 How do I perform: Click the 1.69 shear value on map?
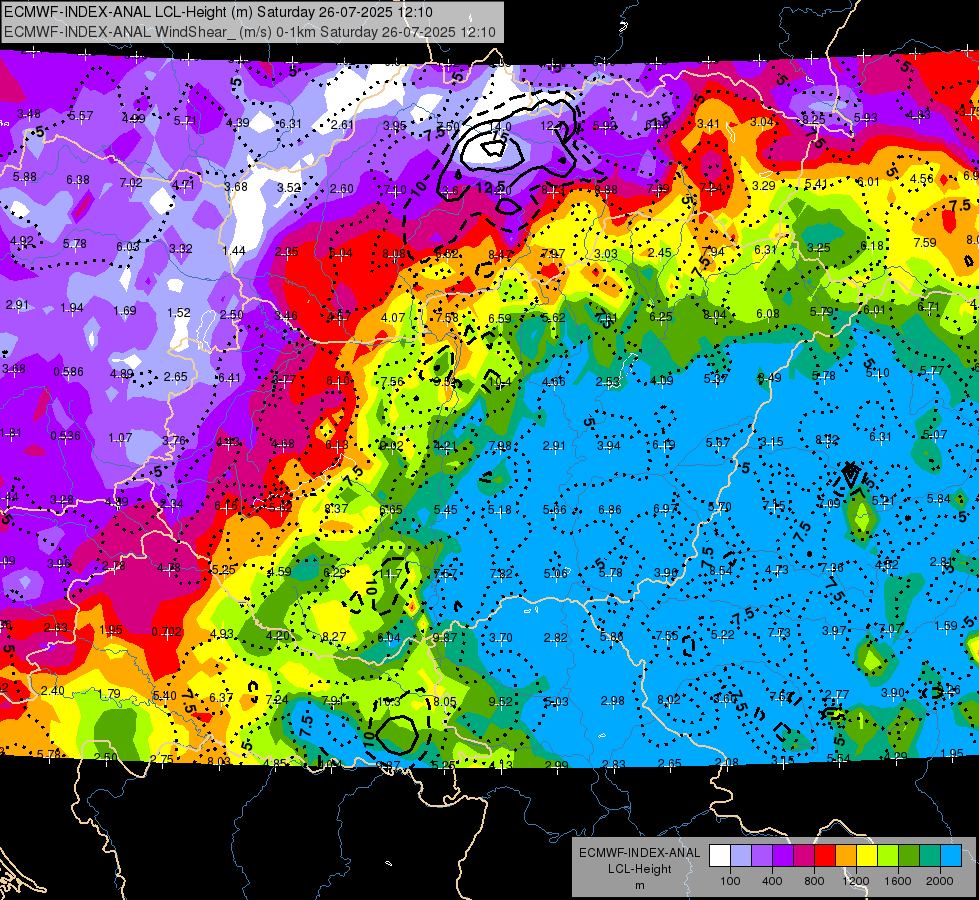pos(125,310)
